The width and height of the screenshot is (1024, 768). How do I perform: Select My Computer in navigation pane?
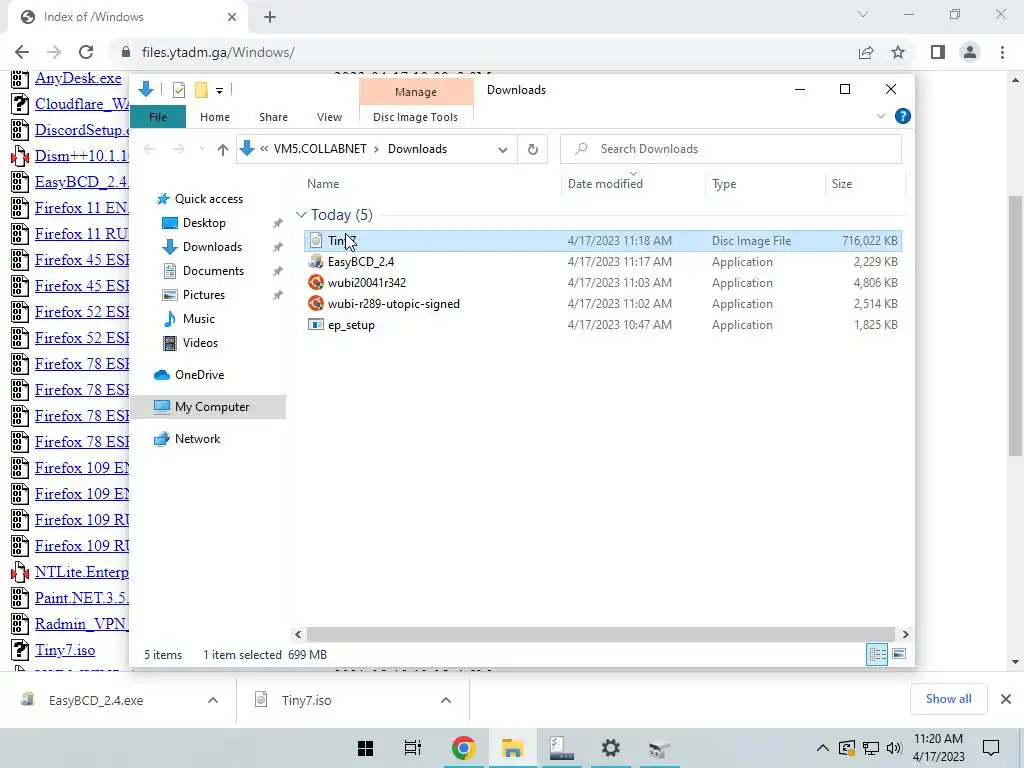(x=212, y=407)
